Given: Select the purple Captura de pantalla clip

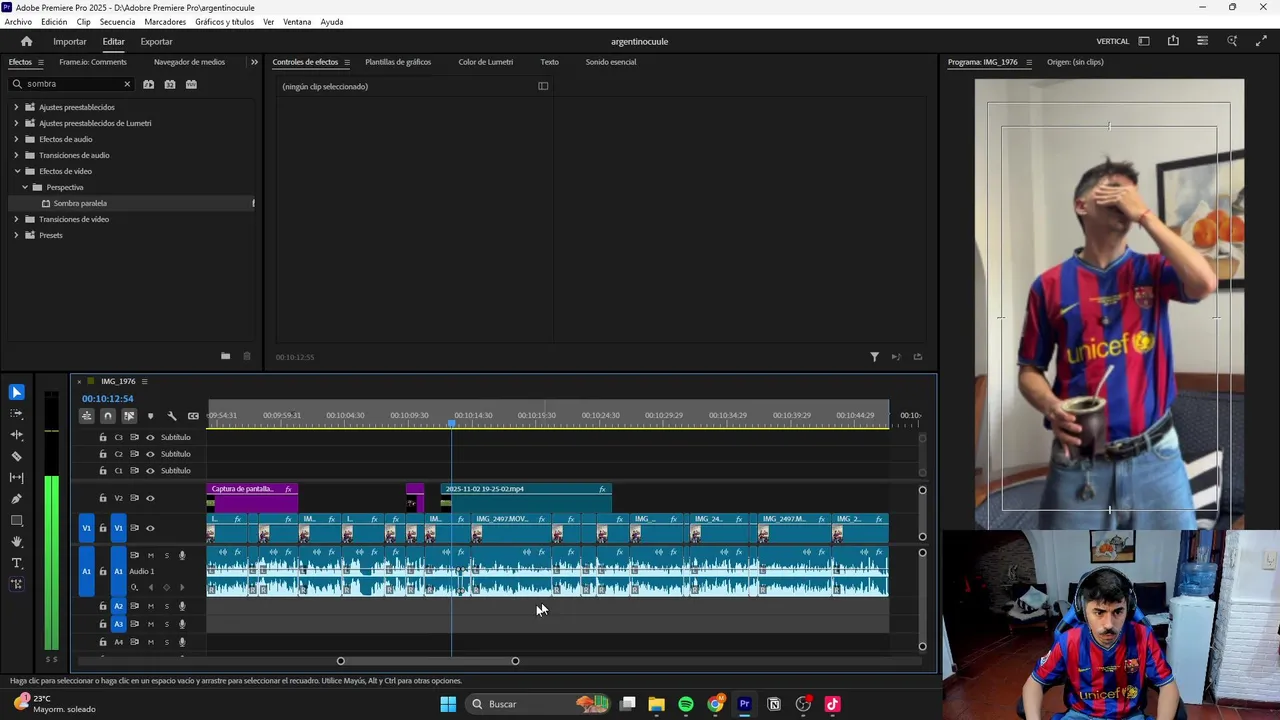Looking at the screenshot, I should coord(252,497).
